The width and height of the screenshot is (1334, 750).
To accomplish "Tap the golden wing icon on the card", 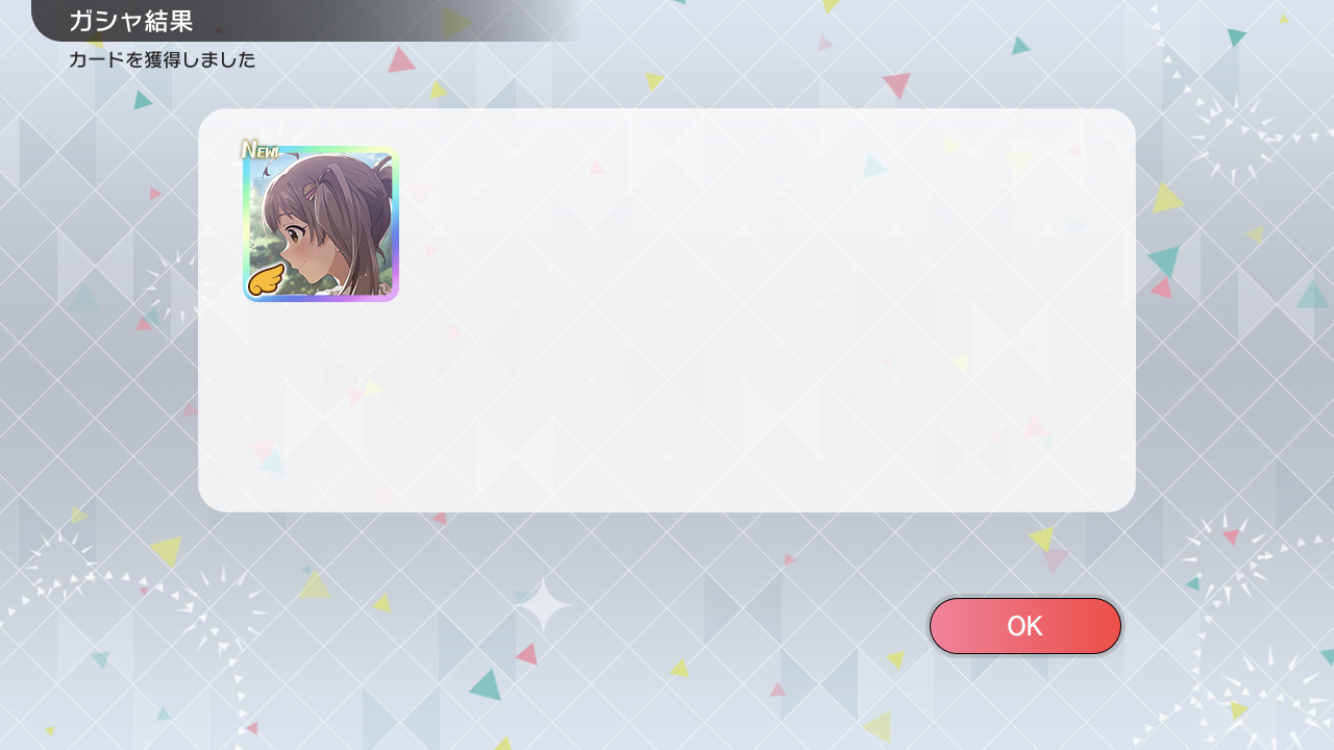I will point(266,281).
